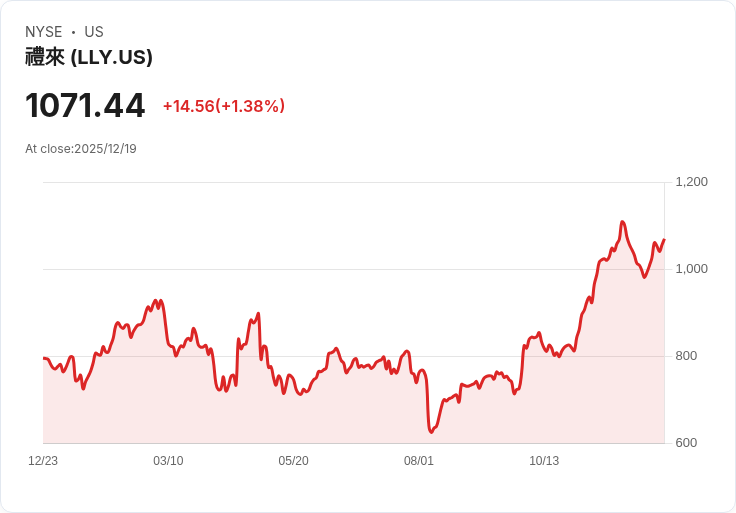Click the 600 y-axis price label
The height and width of the screenshot is (513, 736).
coord(686,443)
